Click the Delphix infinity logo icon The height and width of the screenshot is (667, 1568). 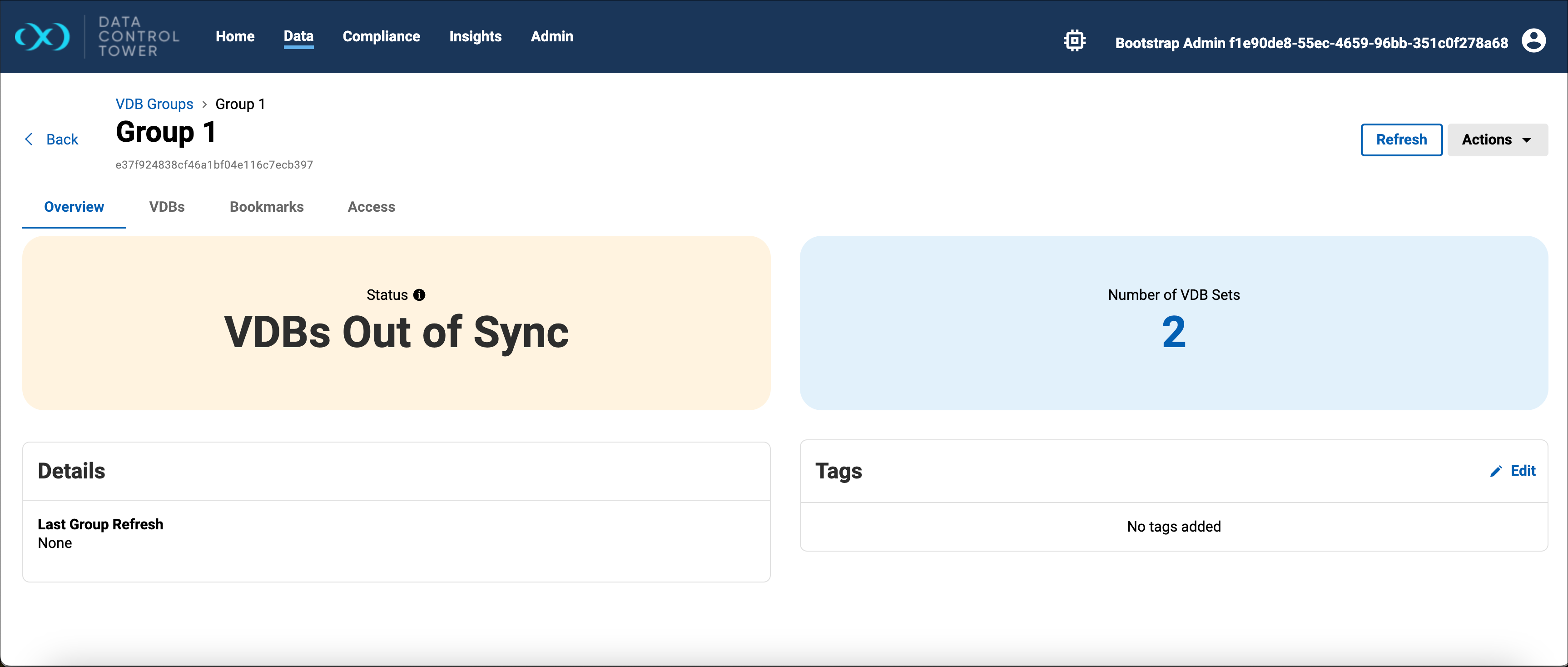[x=42, y=36]
